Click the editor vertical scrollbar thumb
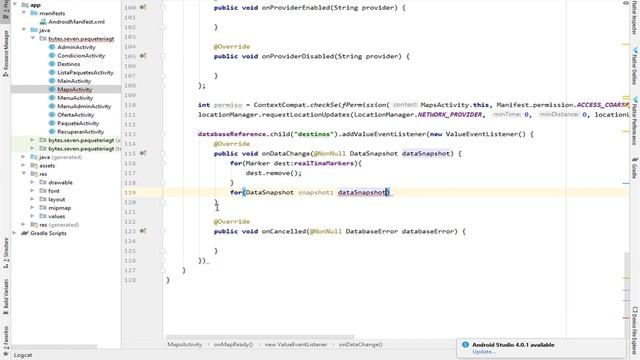Viewport: 640px width, 360px height. tap(627, 294)
